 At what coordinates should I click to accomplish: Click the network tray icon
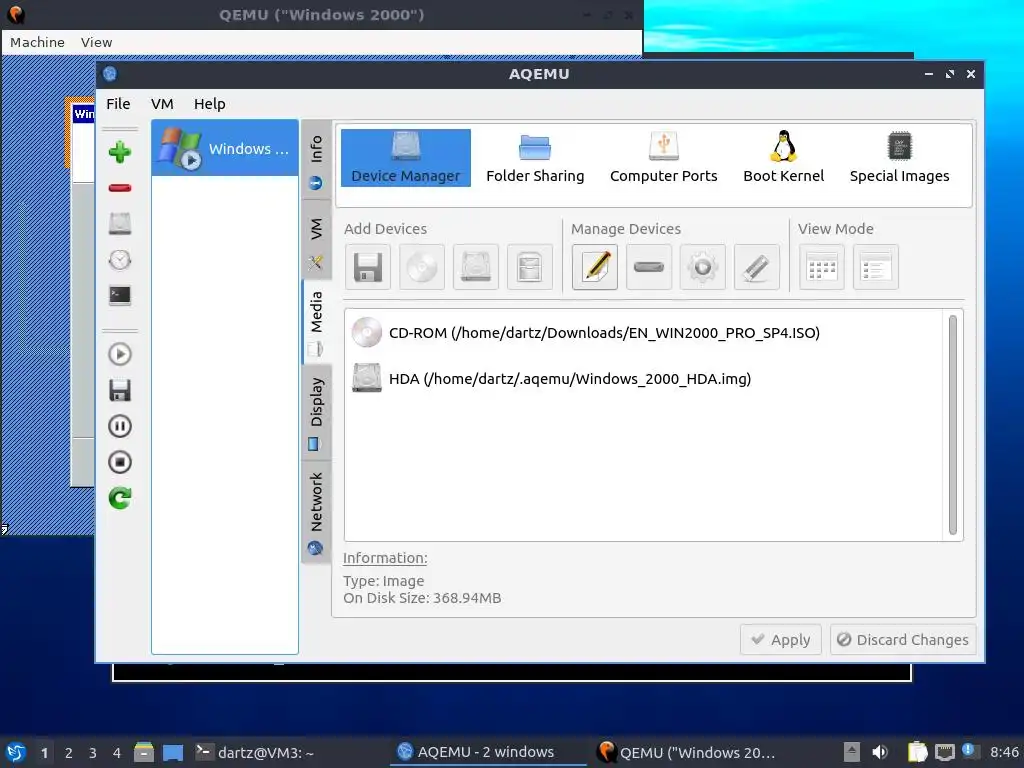coord(944,752)
